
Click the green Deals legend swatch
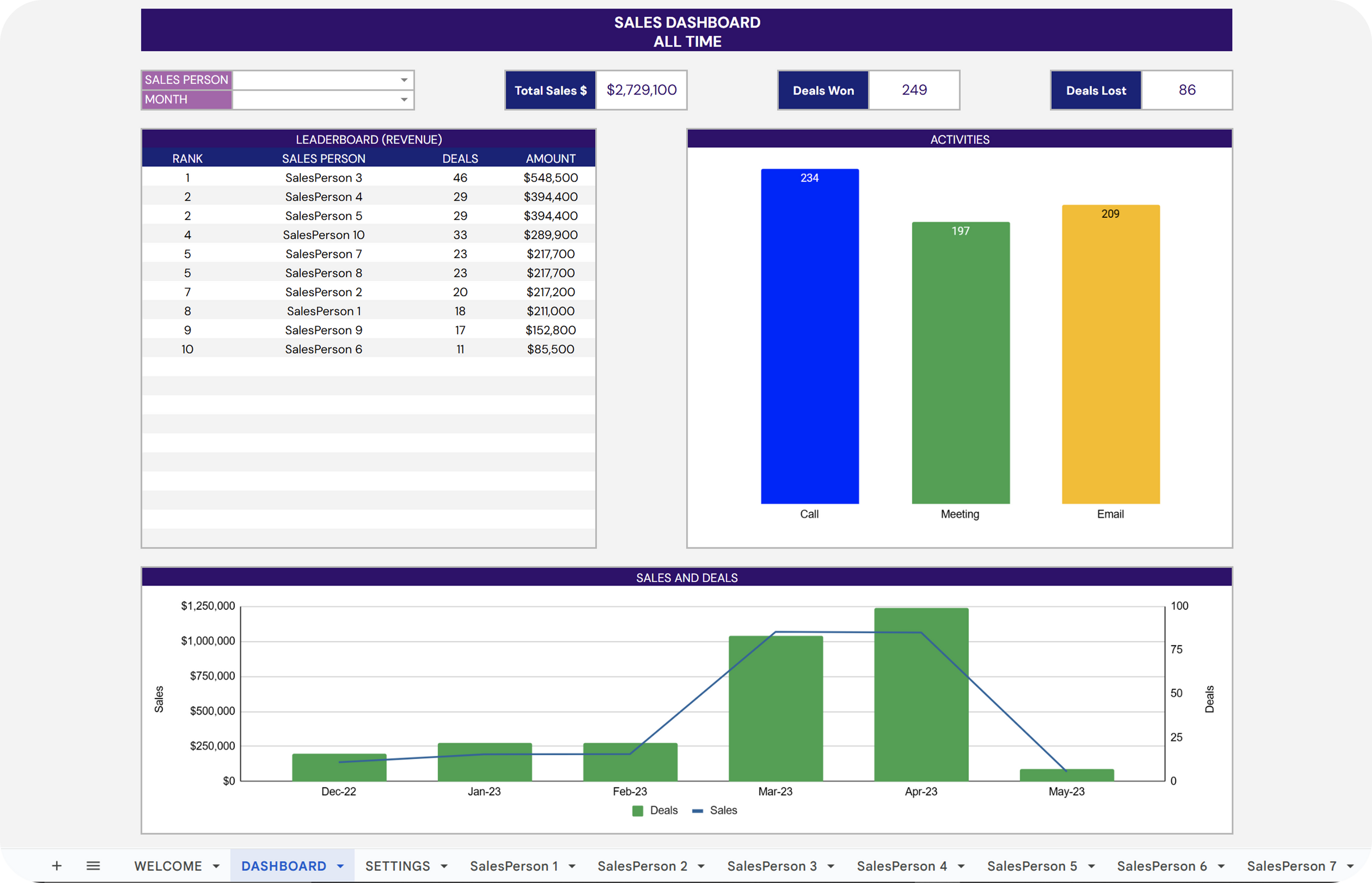tap(637, 811)
